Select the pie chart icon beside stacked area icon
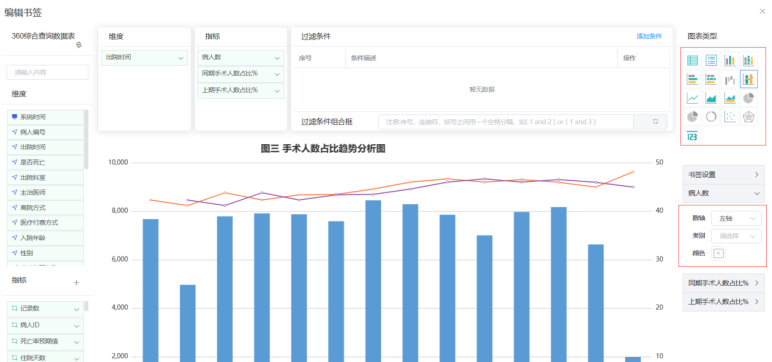 [x=748, y=98]
